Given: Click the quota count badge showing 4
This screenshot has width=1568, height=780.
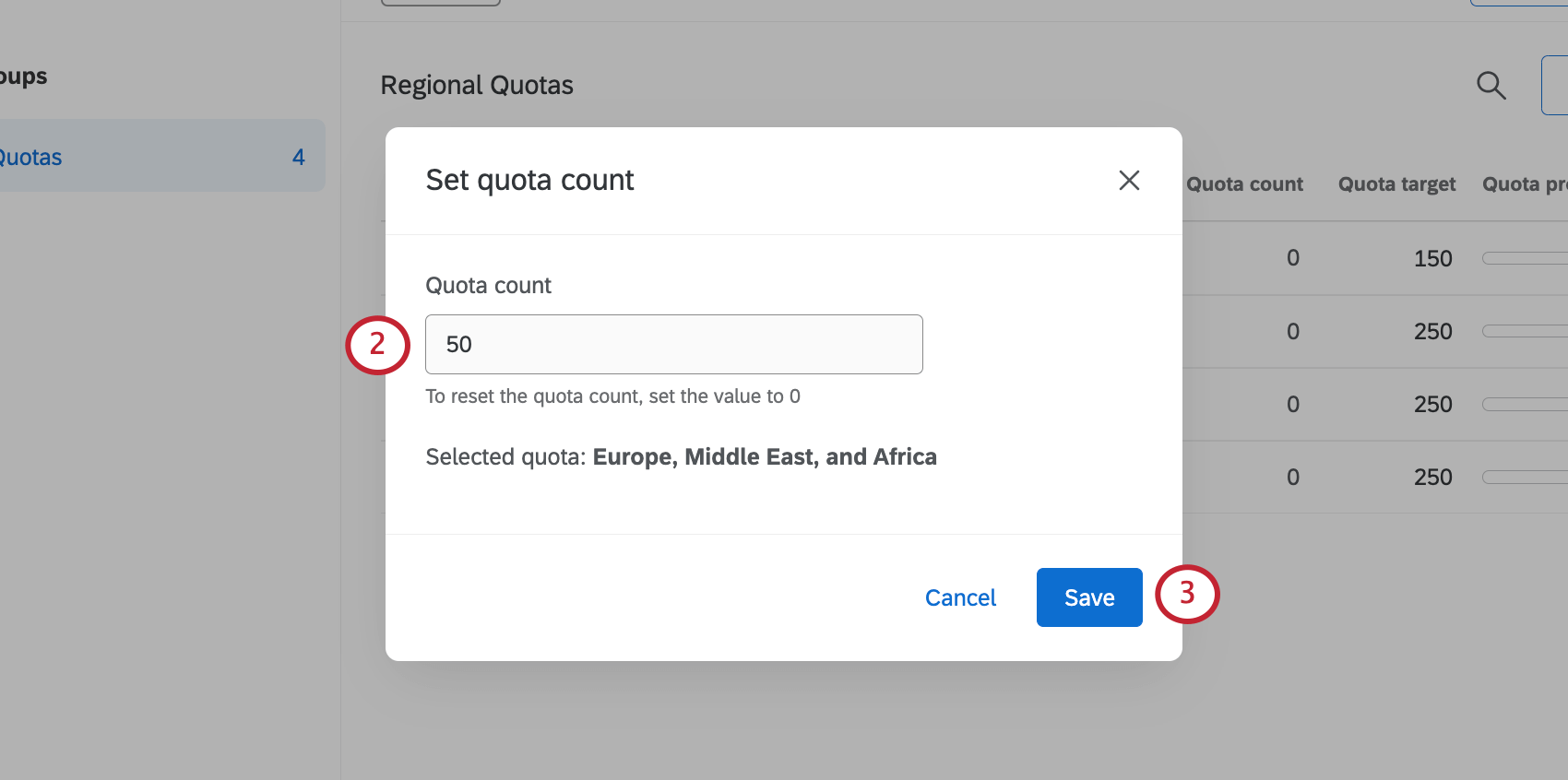Looking at the screenshot, I should click(299, 157).
